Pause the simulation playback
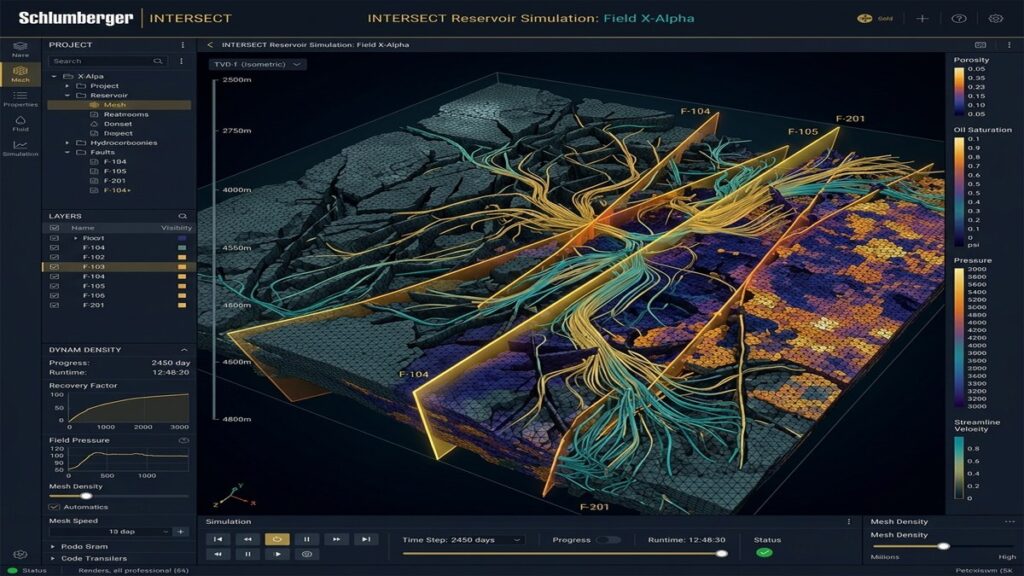This screenshot has width=1024, height=576. coord(306,539)
